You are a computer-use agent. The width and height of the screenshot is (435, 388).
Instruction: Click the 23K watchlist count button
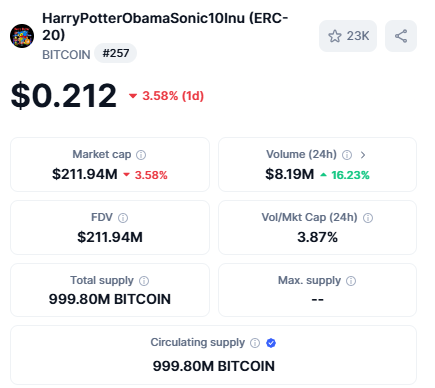[348, 36]
